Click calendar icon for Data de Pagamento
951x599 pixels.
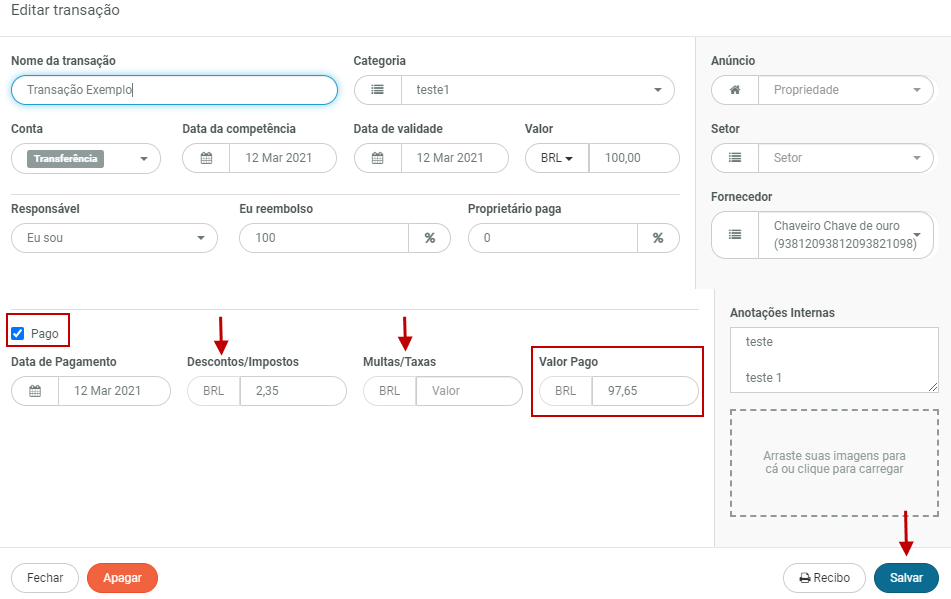click(x=35, y=391)
